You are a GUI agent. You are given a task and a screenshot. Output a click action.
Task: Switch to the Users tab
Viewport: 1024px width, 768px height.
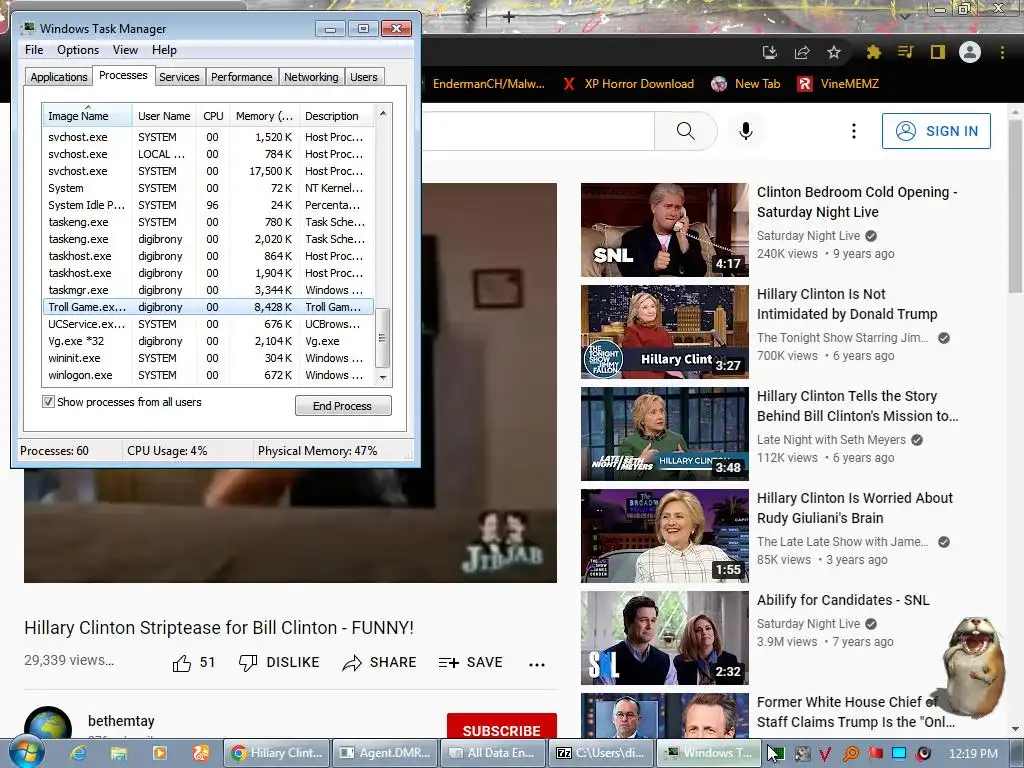pos(364,77)
